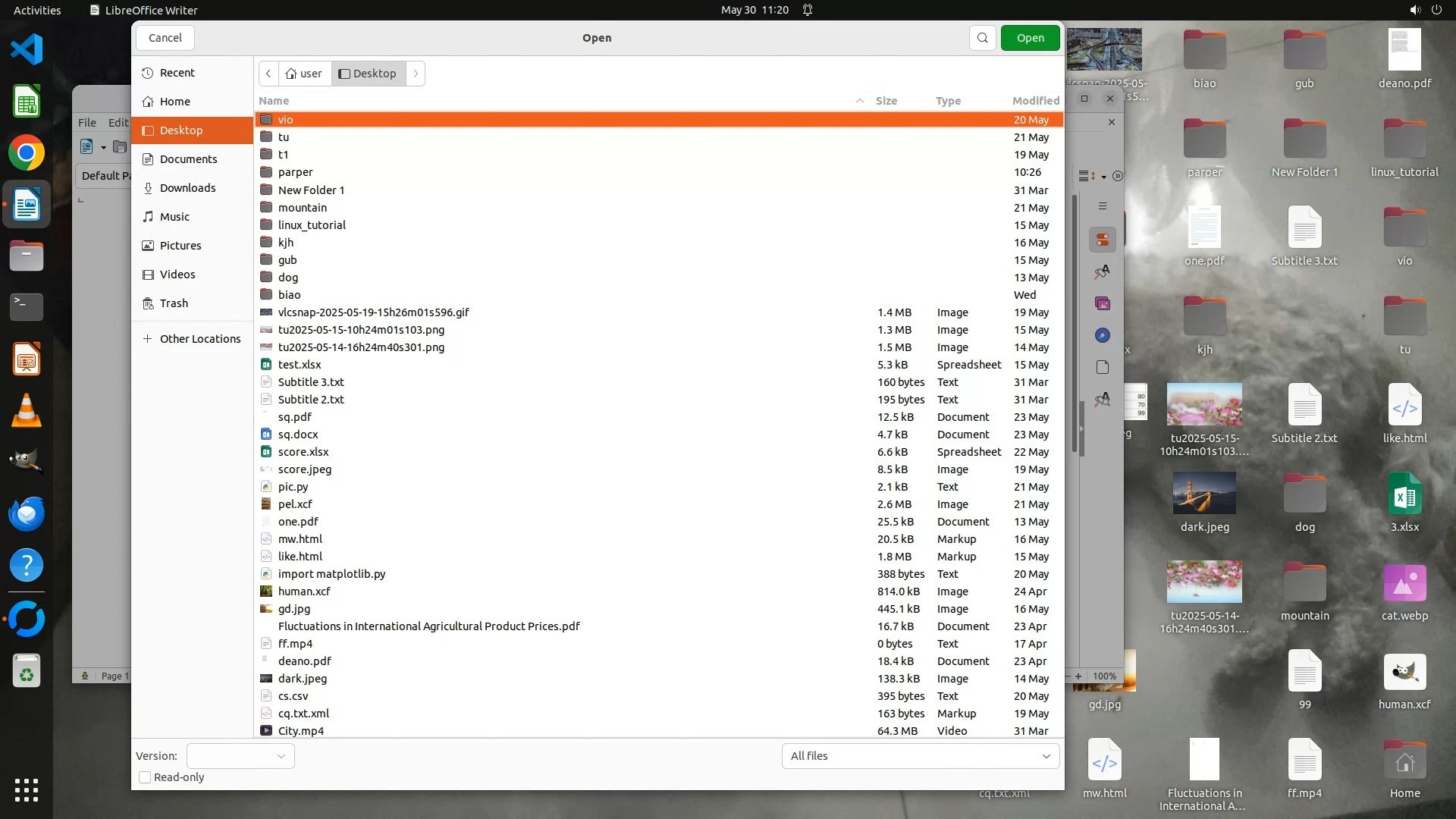The width and height of the screenshot is (1456, 819).
Task: Launch Visual Studio Code from dock
Action: click(27, 50)
